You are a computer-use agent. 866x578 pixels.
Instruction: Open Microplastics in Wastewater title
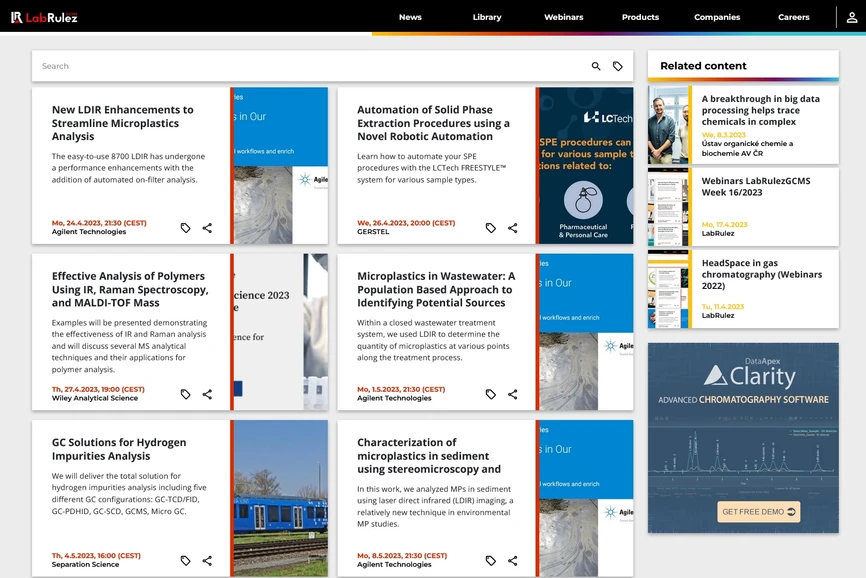tap(436, 289)
